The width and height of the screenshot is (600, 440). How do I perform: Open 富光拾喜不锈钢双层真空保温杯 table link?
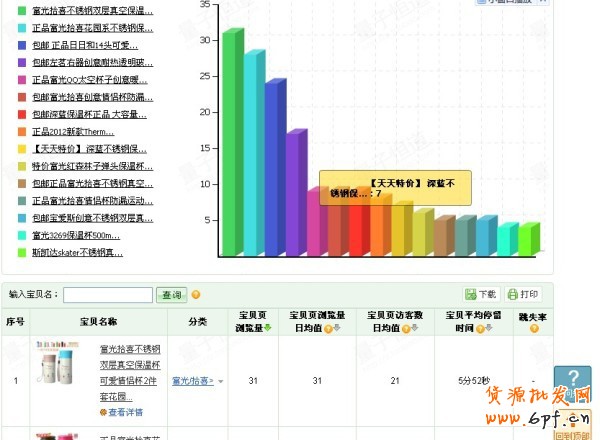(130, 373)
